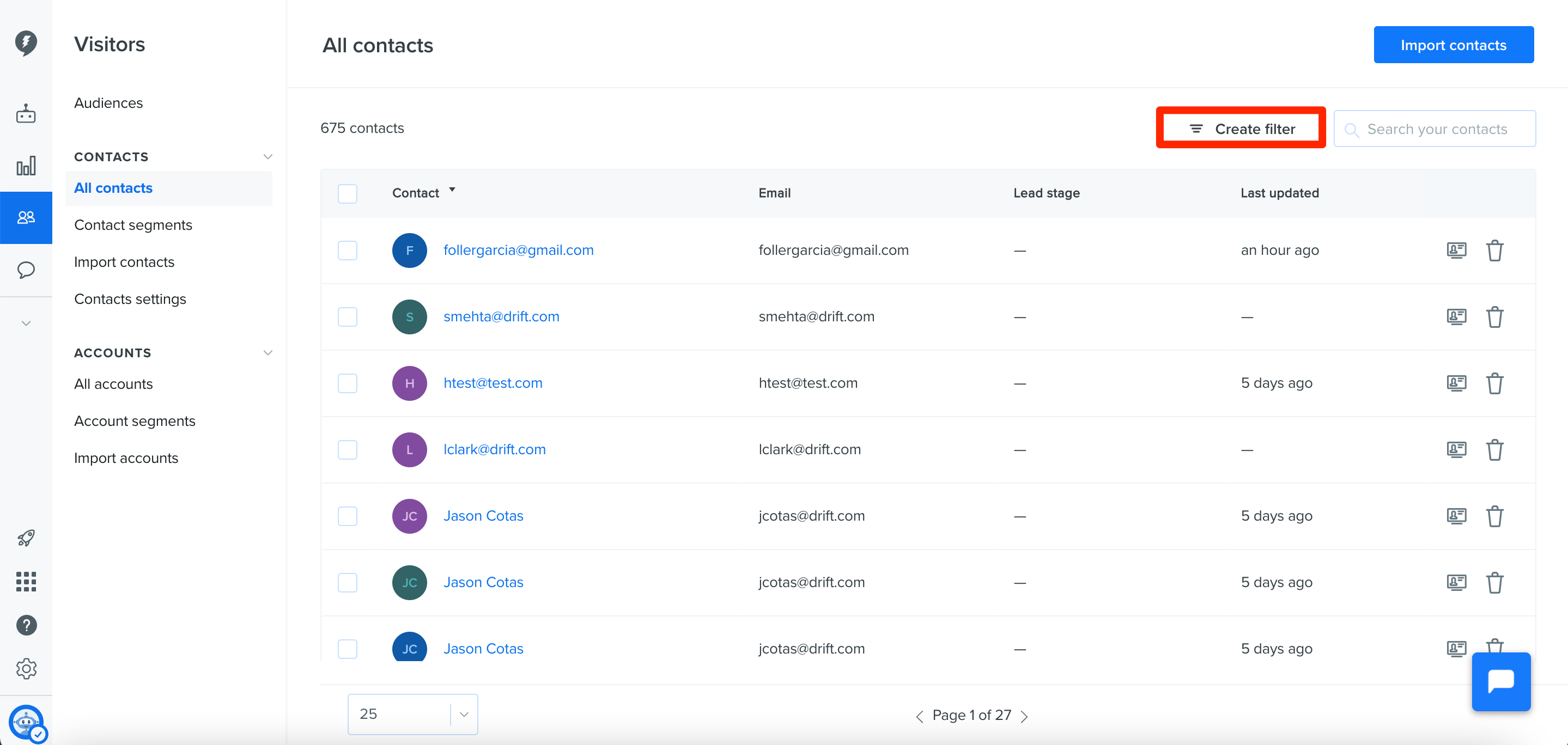This screenshot has width=1568, height=745.
Task: Open the Drift logo home icon
Action: pos(26,42)
